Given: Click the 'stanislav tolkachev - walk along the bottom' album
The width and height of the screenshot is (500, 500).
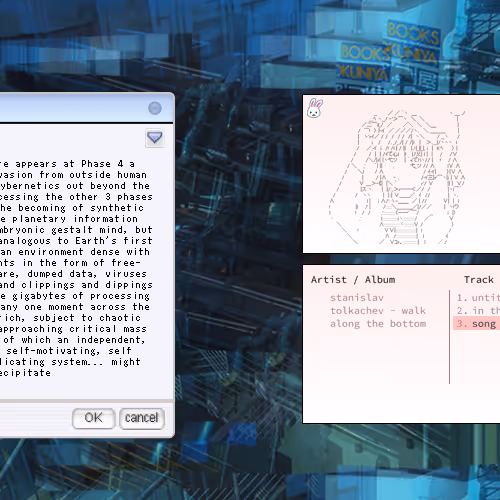Looking at the screenshot, I should [x=378, y=311].
